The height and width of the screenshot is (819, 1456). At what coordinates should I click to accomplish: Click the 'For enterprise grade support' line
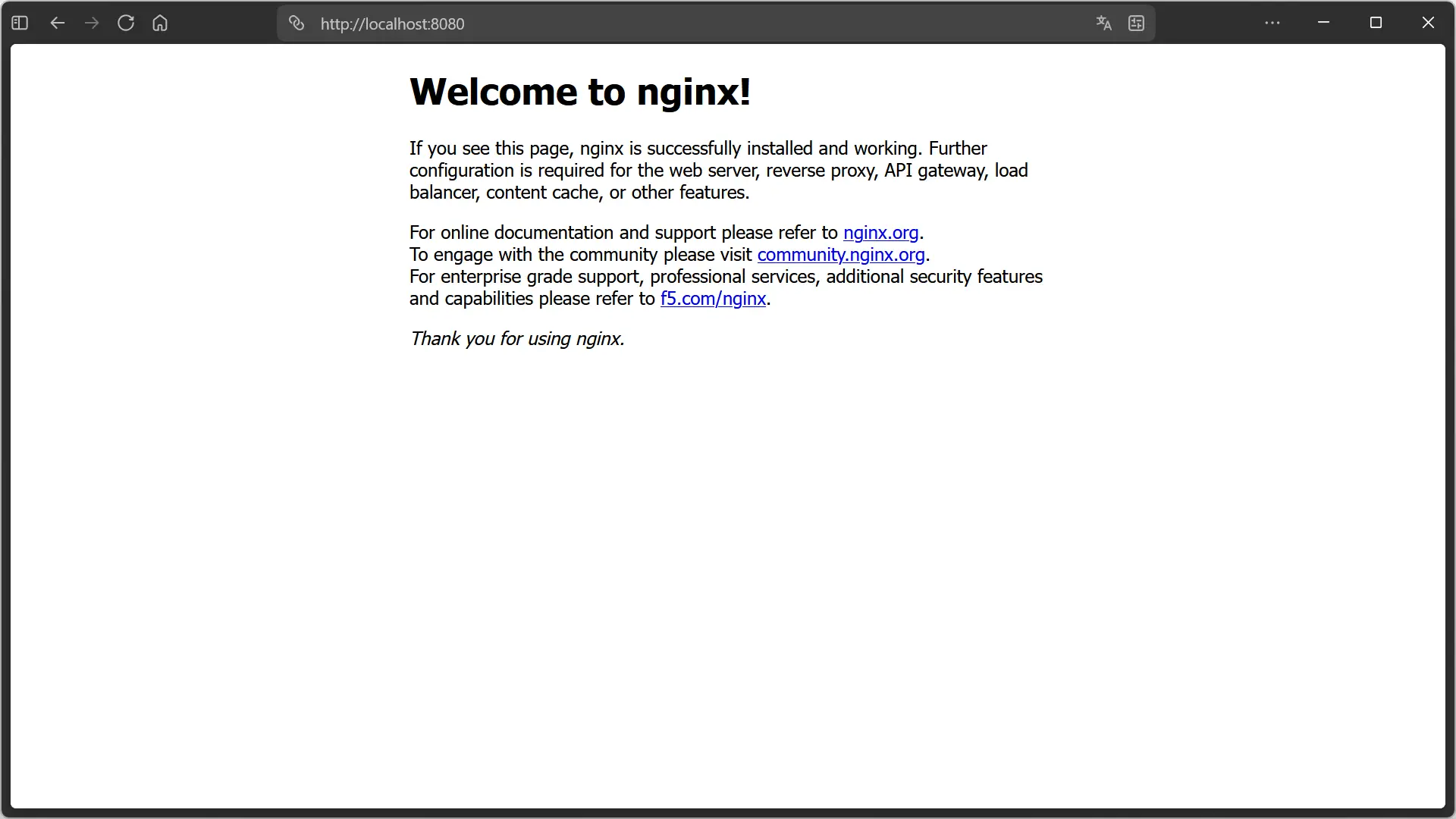pyautogui.click(x=726, y=277)
